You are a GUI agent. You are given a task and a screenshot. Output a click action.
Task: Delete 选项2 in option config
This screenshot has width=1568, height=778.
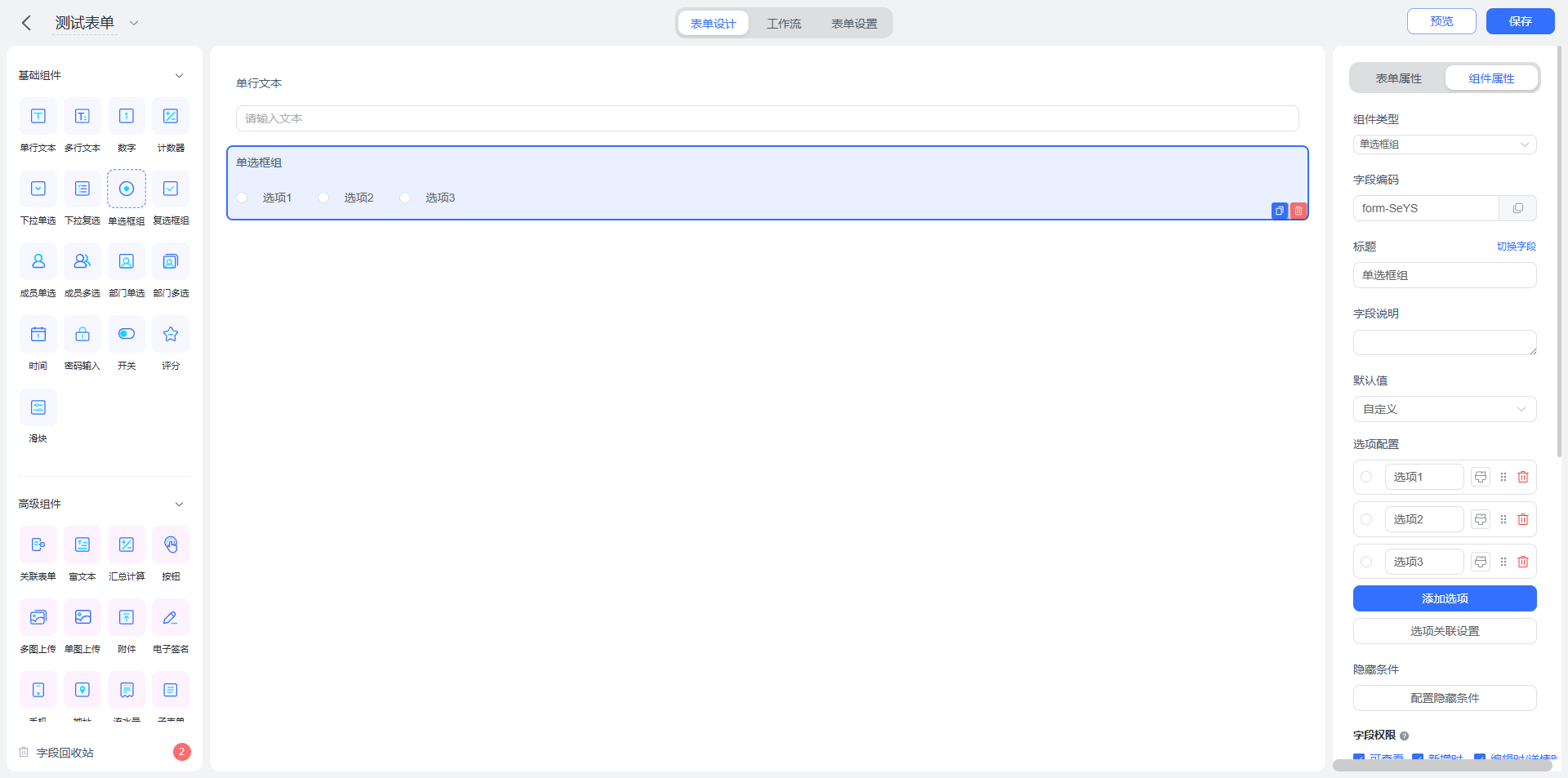pos(1523,519)
